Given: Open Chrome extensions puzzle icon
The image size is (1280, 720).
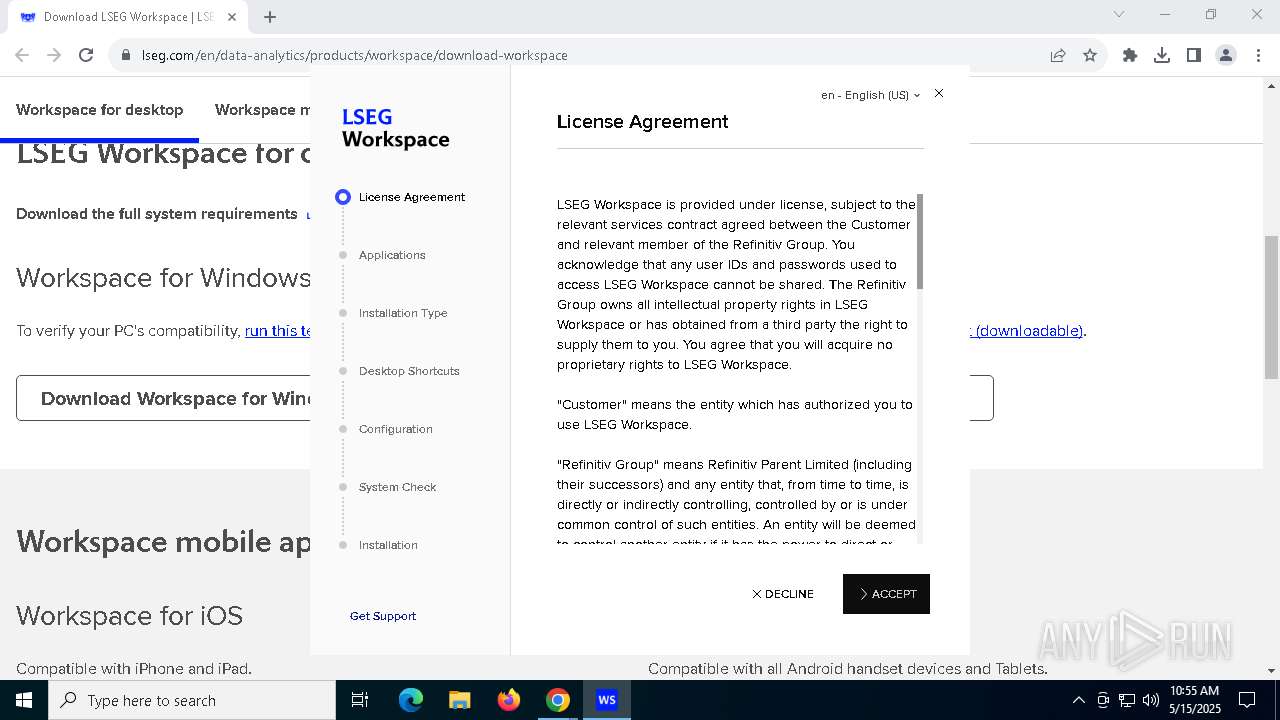Looking at the screenshot, I should tap(1130, 55).
